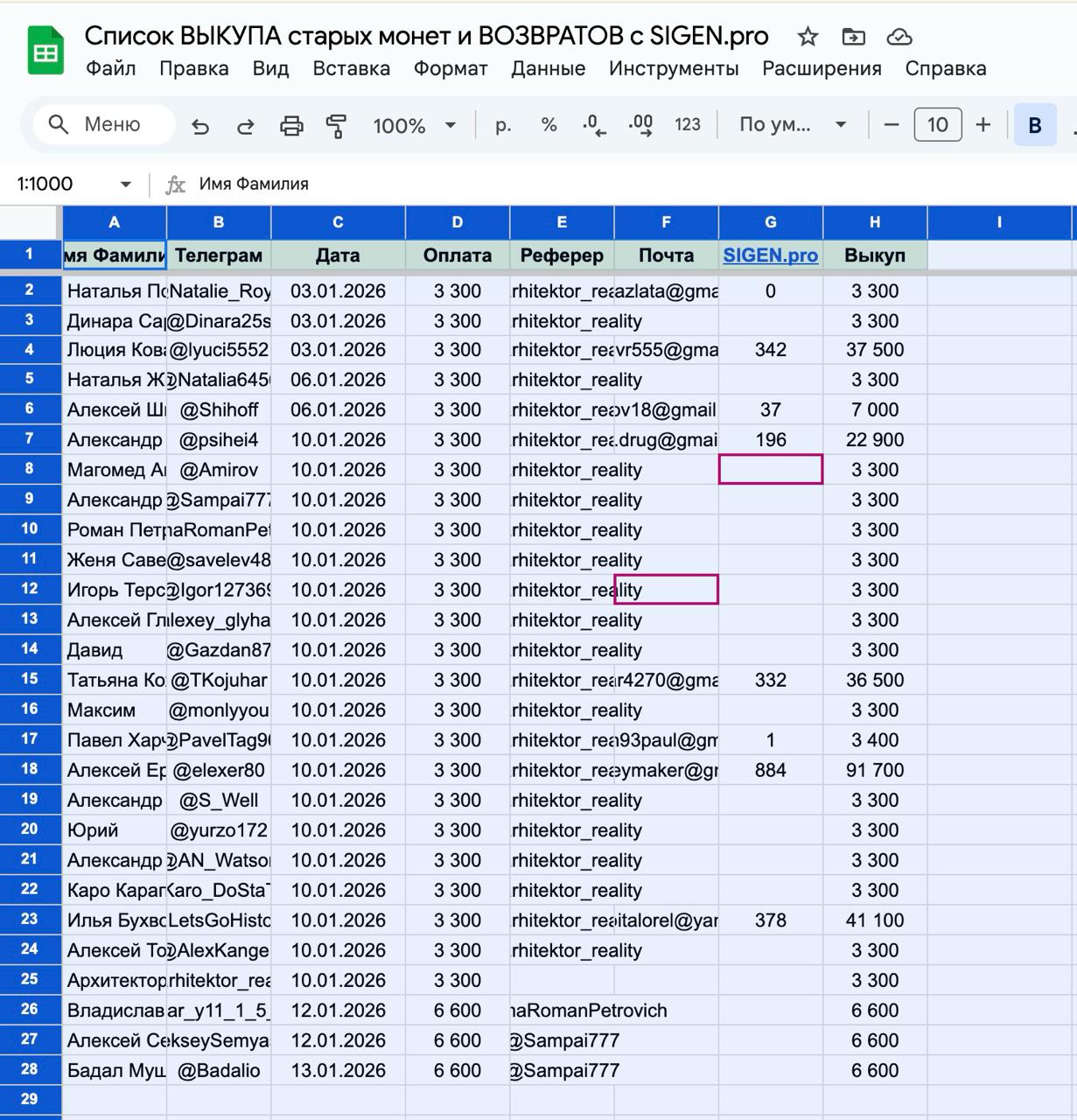This screenshot has height=1120, width=1077.
Task: Click the undo arrow icon
Action: pos(200,126)
